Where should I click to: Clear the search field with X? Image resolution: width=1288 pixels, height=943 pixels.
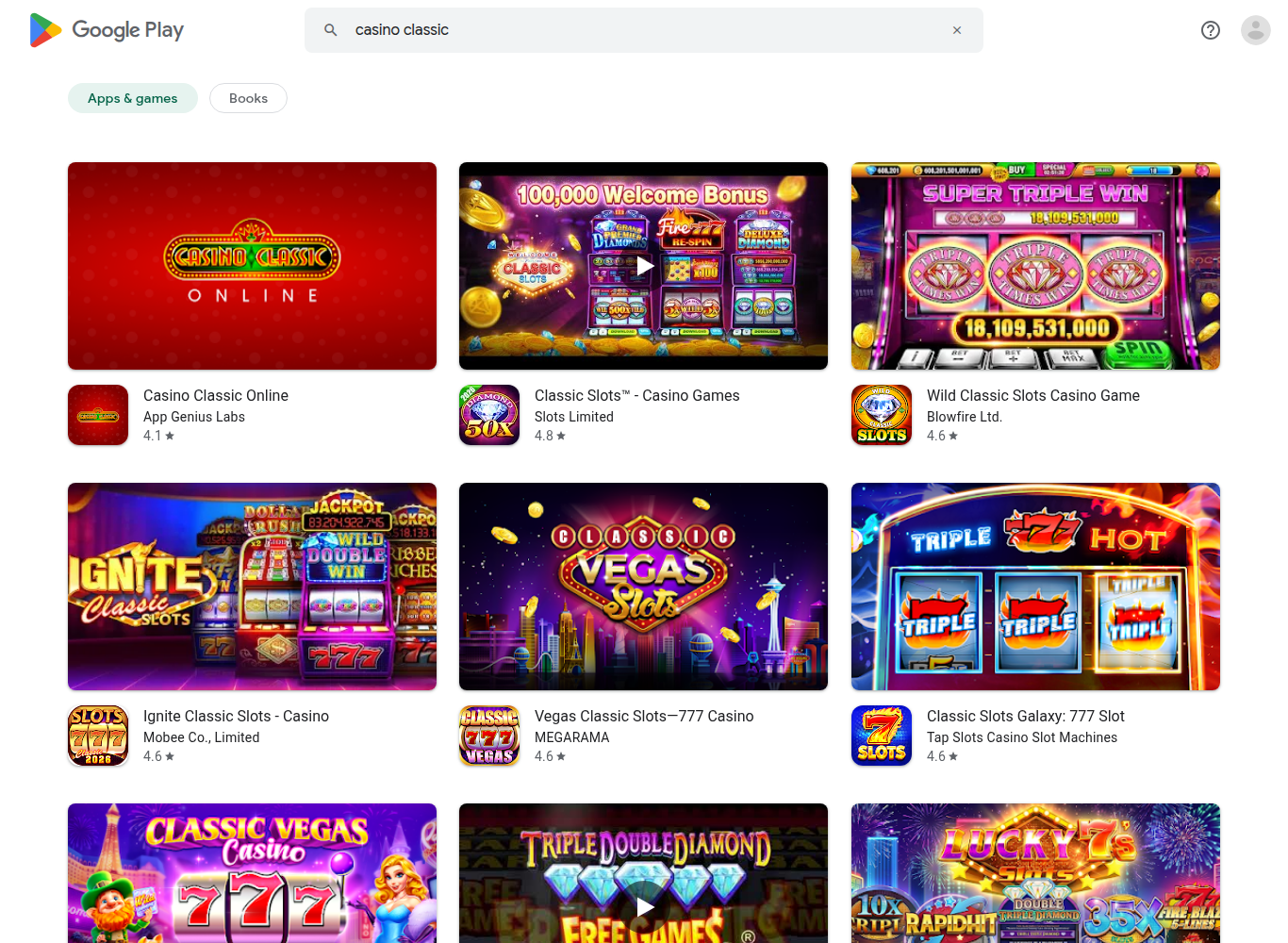pyautogui.click(x=957, y=30)
